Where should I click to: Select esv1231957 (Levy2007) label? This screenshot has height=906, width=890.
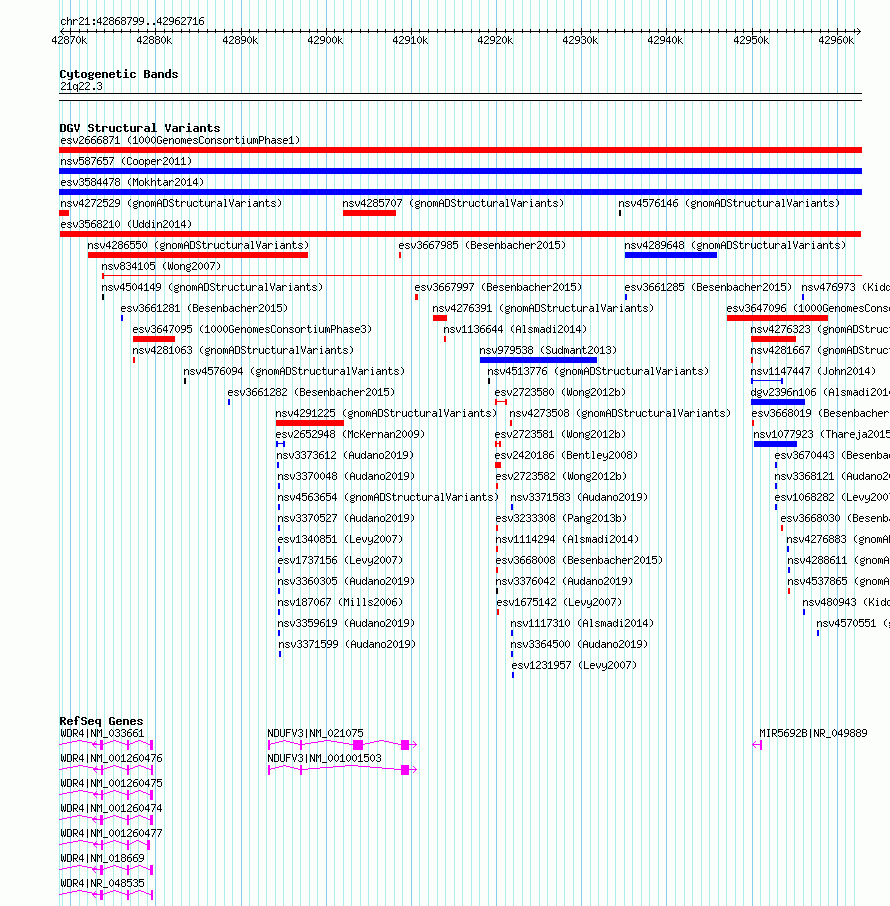[574, 665]
